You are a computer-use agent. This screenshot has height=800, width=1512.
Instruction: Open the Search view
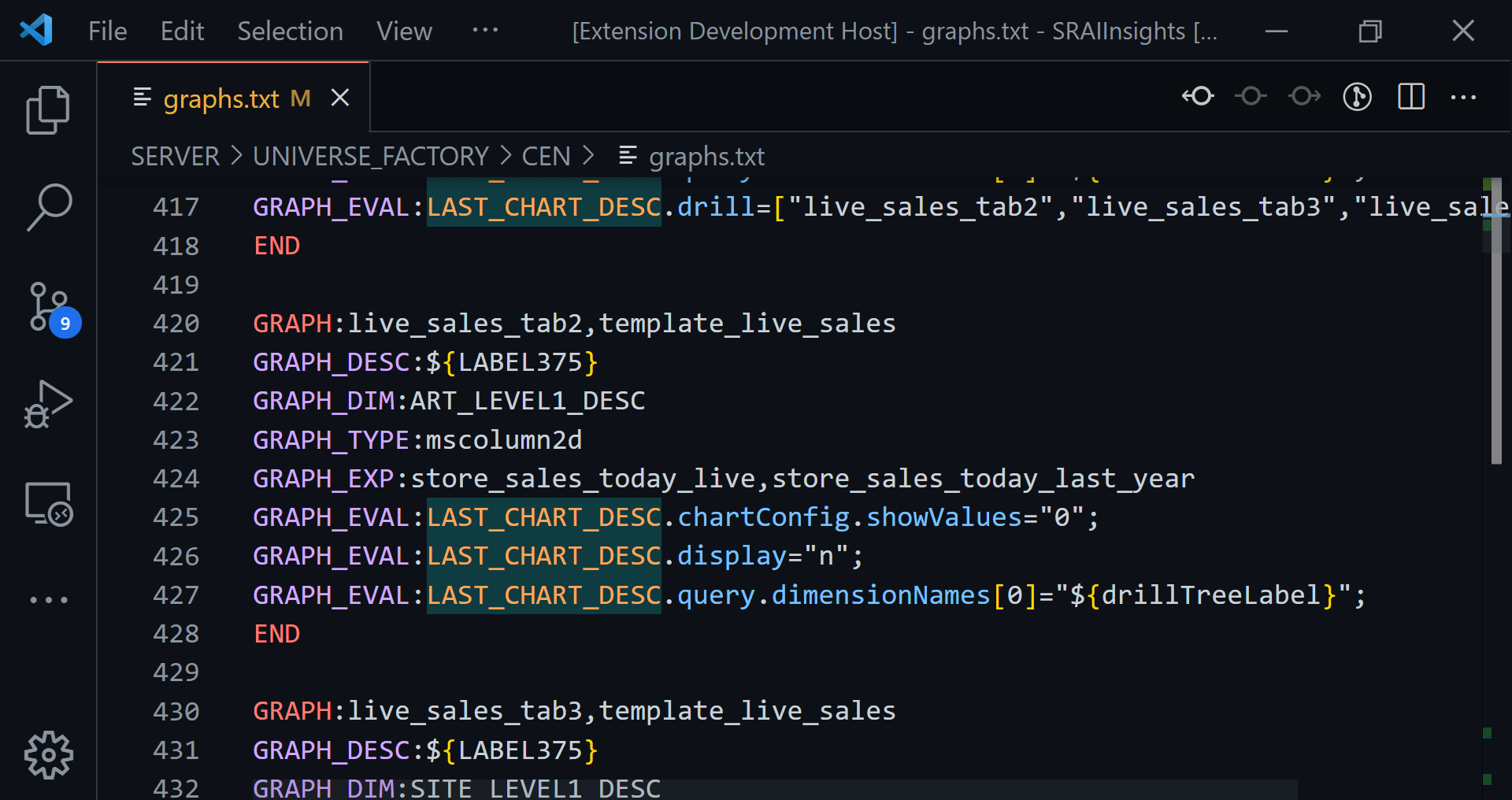coord(48,208)
